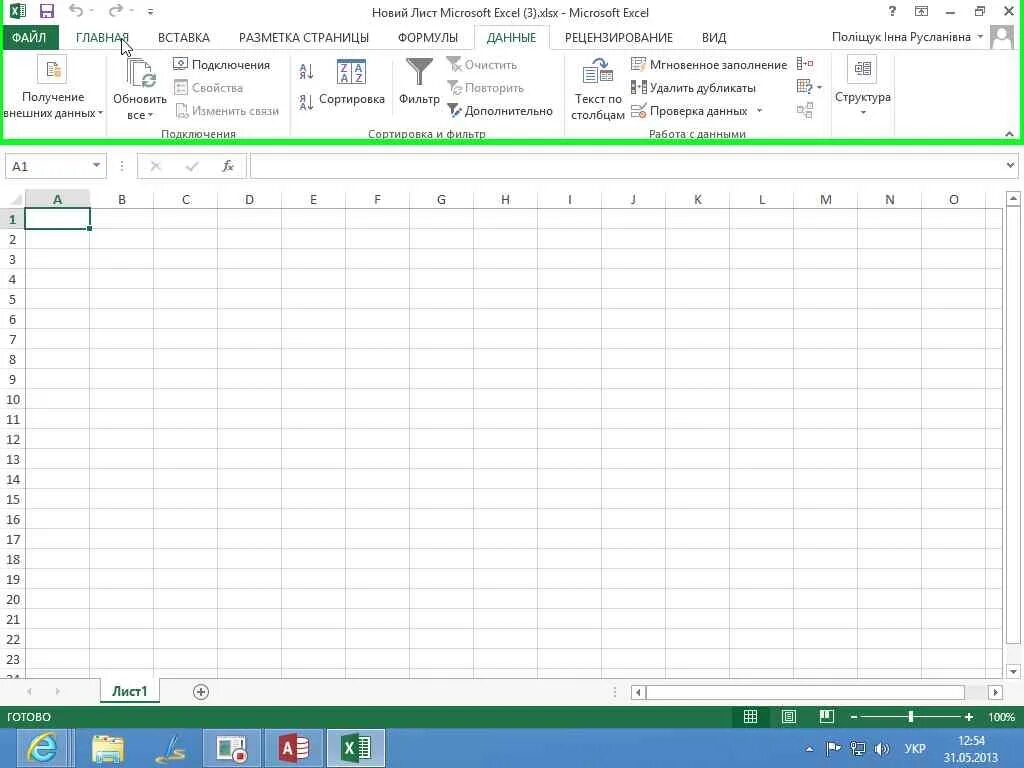Click the УКР language indicator
The width and height of the screenshot is (1024, 768).
[914, 748]
